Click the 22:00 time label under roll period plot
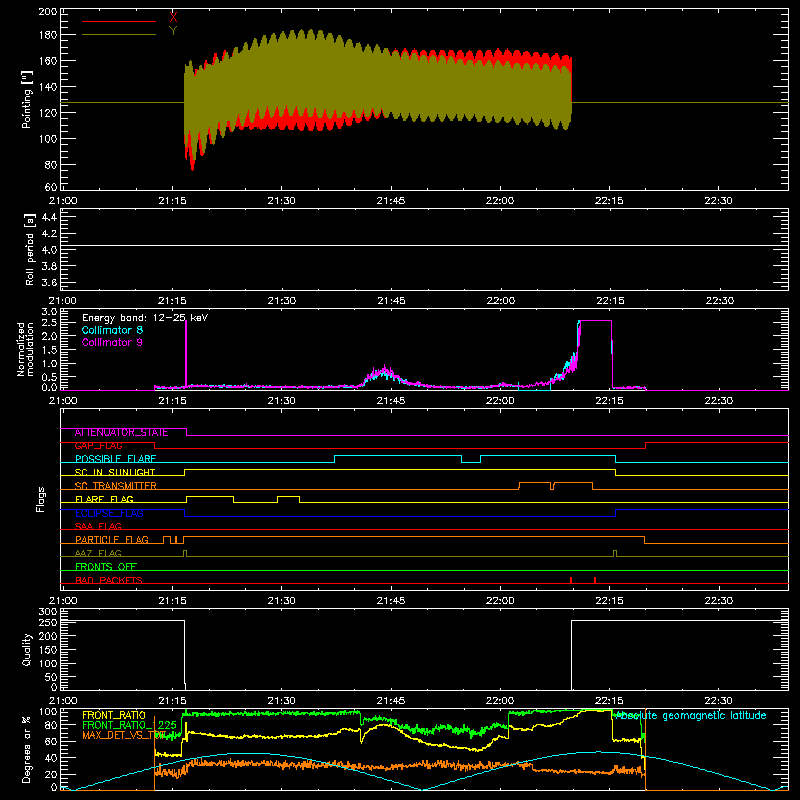800x800 pixels. point(501,301)
